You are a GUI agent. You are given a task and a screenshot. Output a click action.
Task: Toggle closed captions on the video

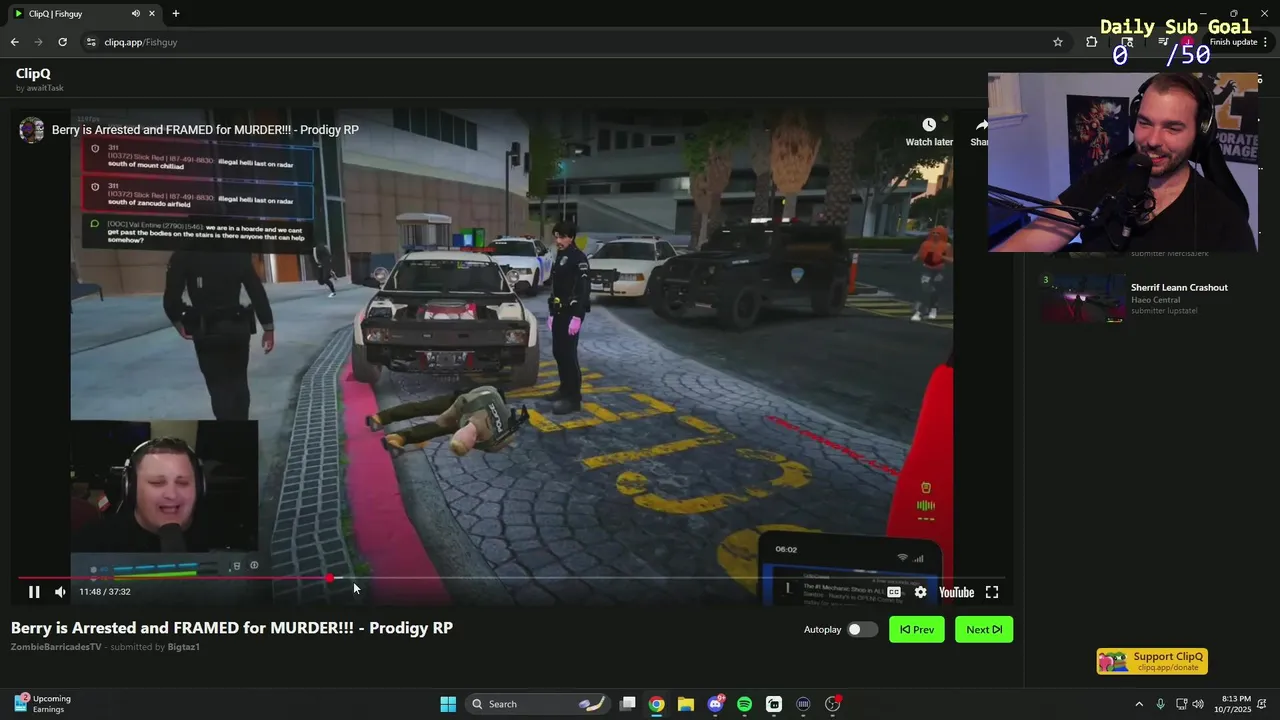point(894,592)
